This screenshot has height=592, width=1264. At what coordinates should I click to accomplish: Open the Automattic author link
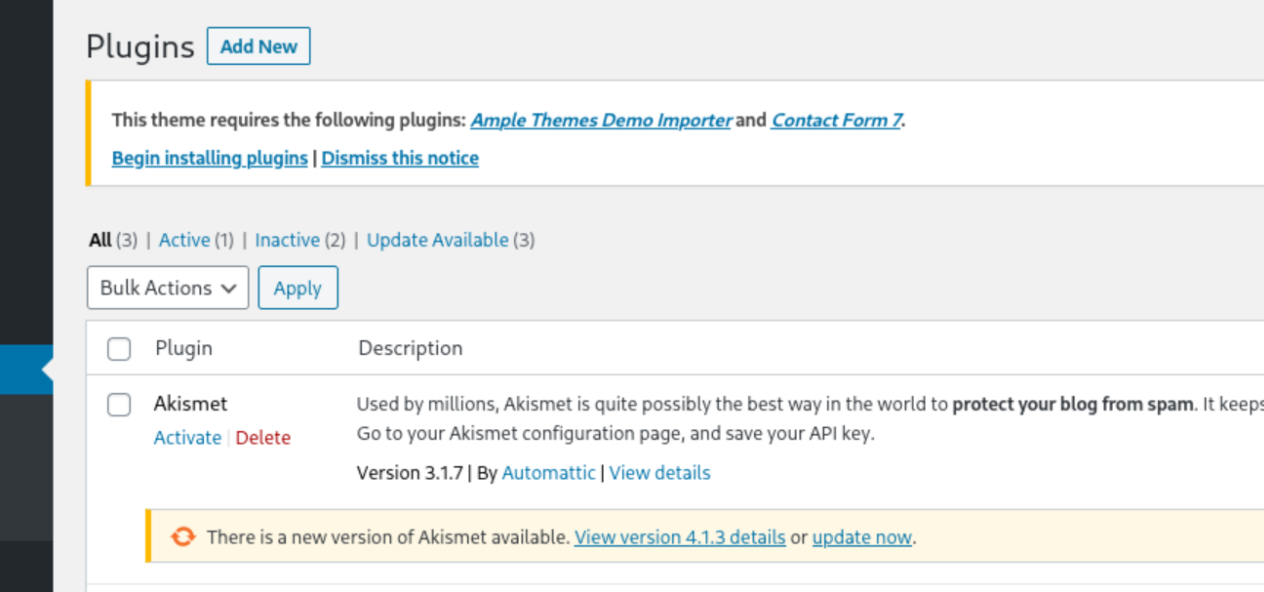(549, 473)
